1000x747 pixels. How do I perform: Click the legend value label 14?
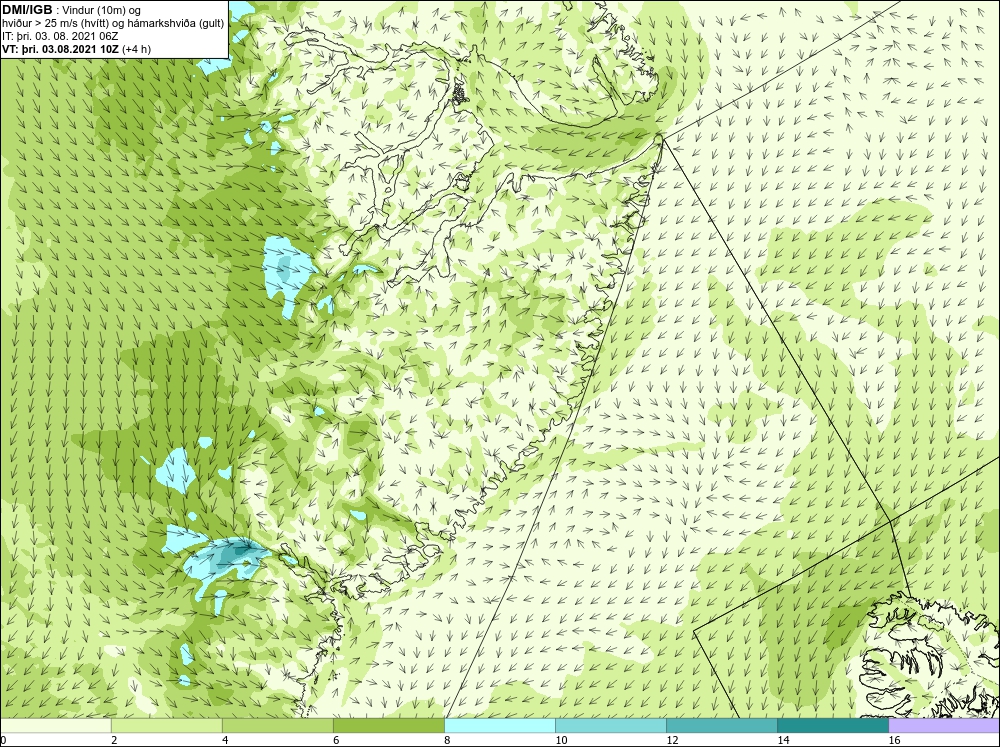[x=783, y=740]
